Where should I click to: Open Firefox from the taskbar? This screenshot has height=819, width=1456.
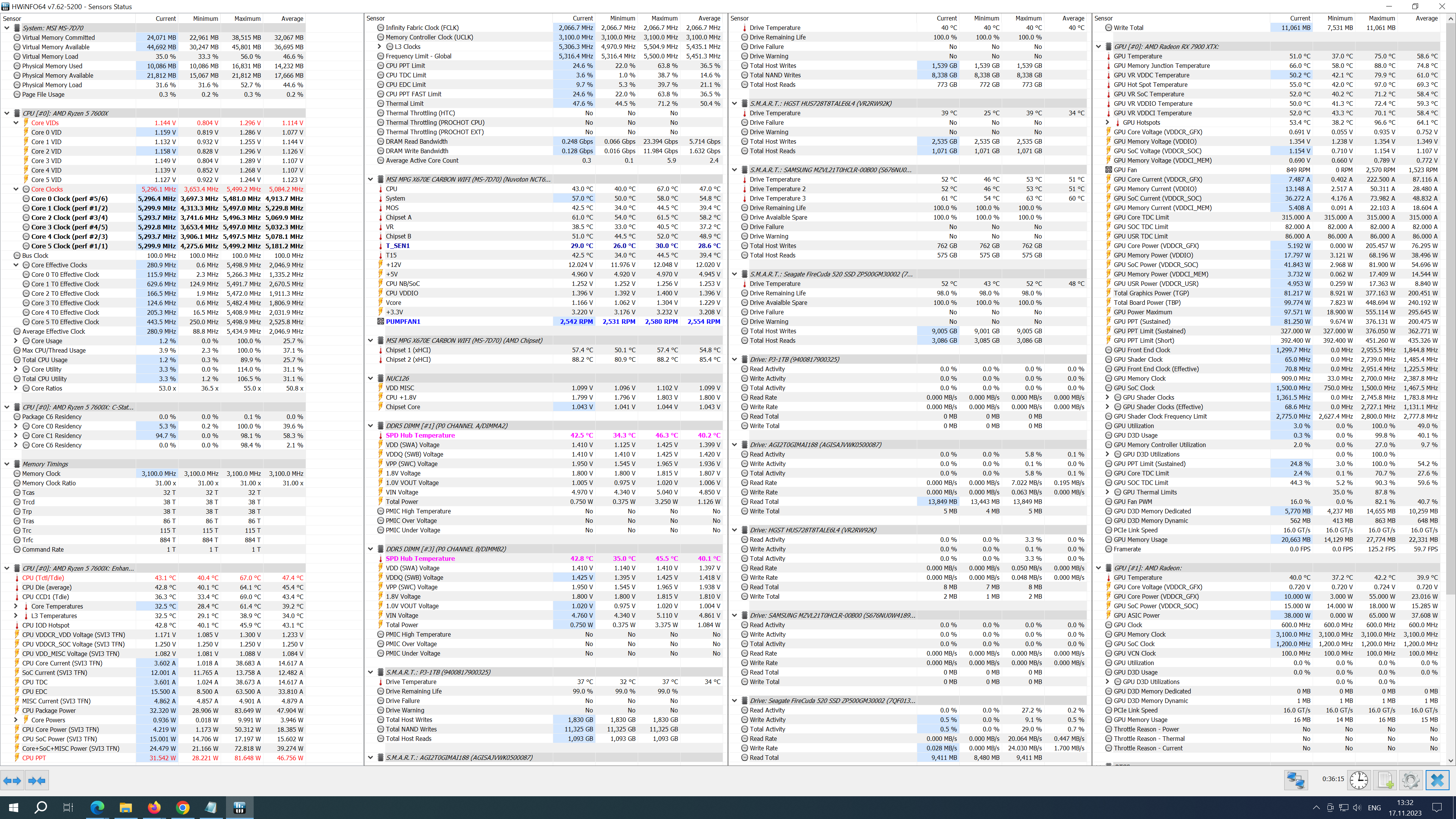tap(154, 807)
